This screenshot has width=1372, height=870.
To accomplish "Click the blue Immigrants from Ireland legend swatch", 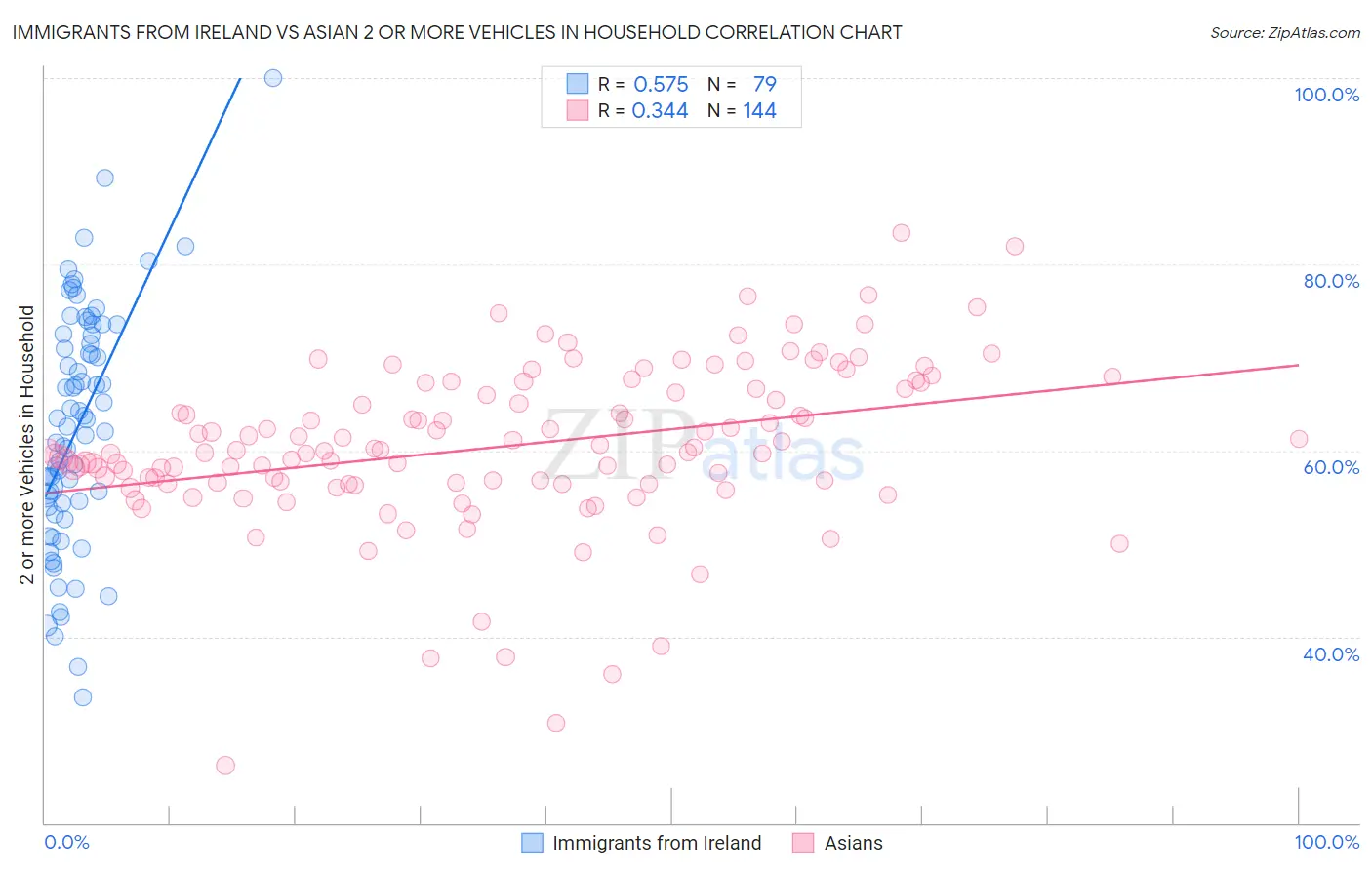I will [532, 843].
